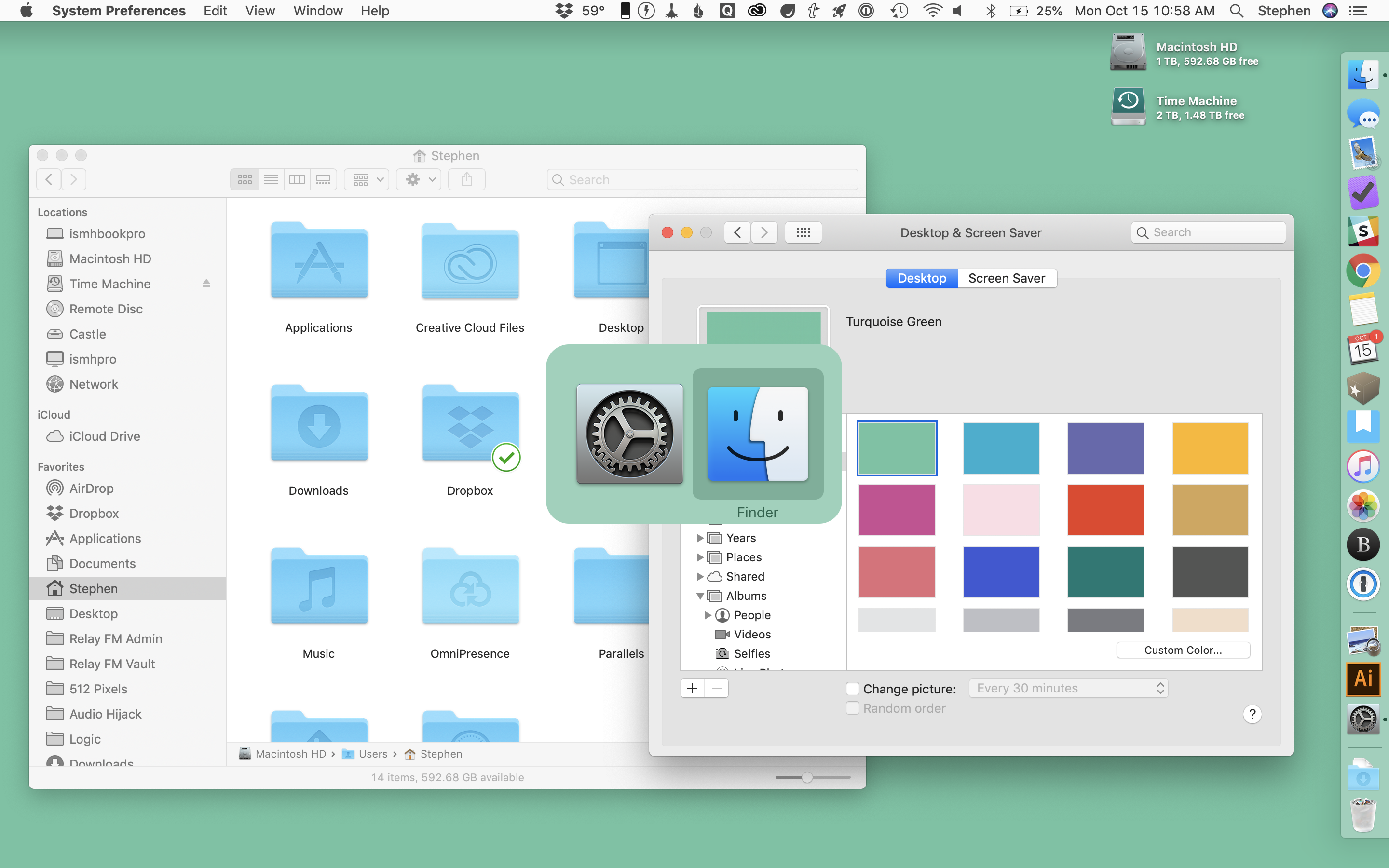The image size is (1389, 868).
Task: Click the help question mark button
Action: coord(1252,714)
